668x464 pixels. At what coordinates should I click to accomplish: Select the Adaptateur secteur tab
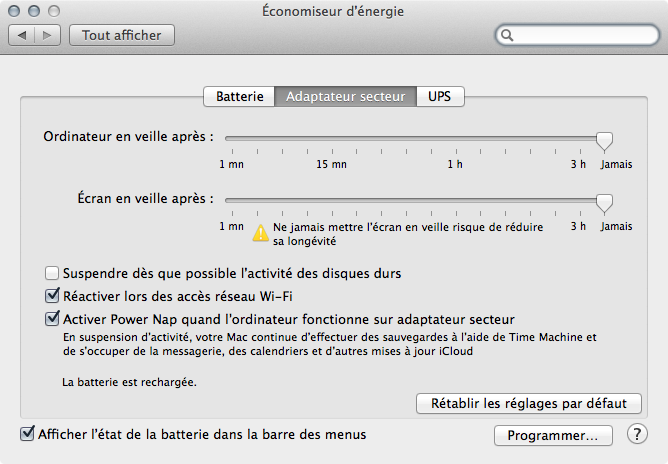point(345,97)
